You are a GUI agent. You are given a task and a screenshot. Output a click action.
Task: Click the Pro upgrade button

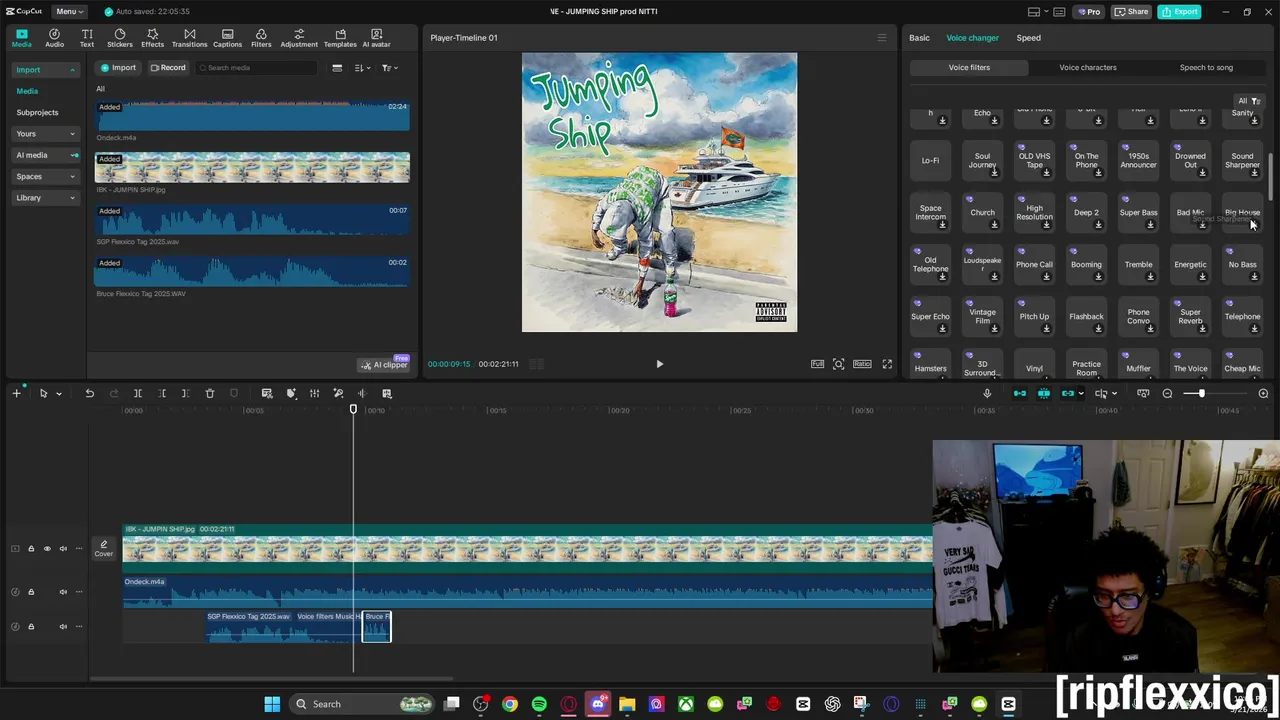click(1088, 12)
